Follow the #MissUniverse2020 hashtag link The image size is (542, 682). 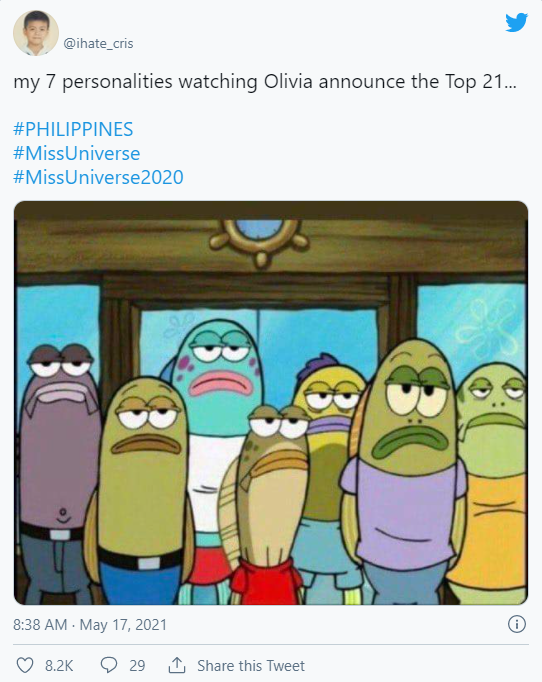pos(98,177)
